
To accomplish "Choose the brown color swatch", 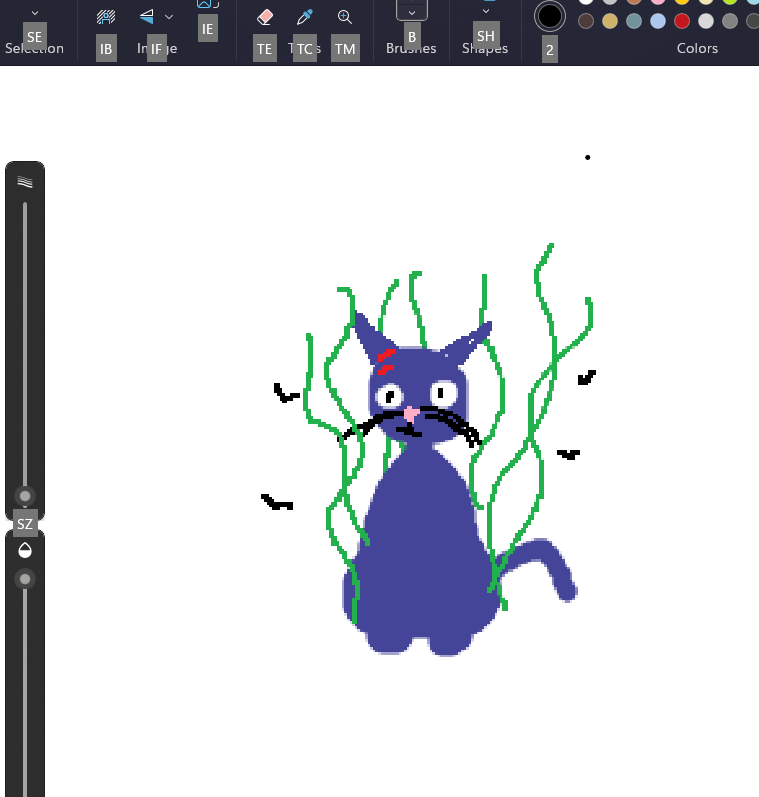I will coord(586,21).
